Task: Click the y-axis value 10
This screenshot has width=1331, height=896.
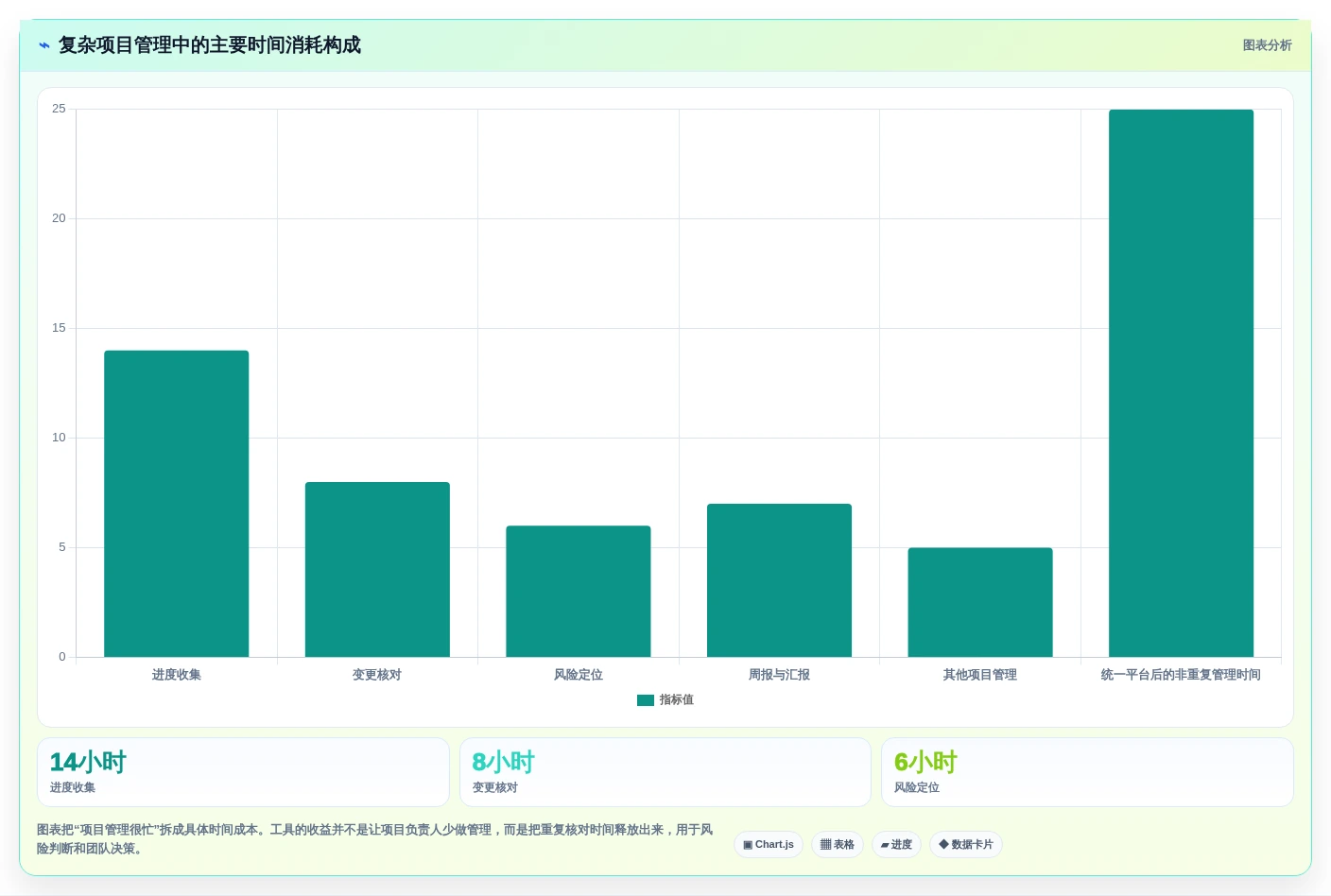Action: [59, 438]
